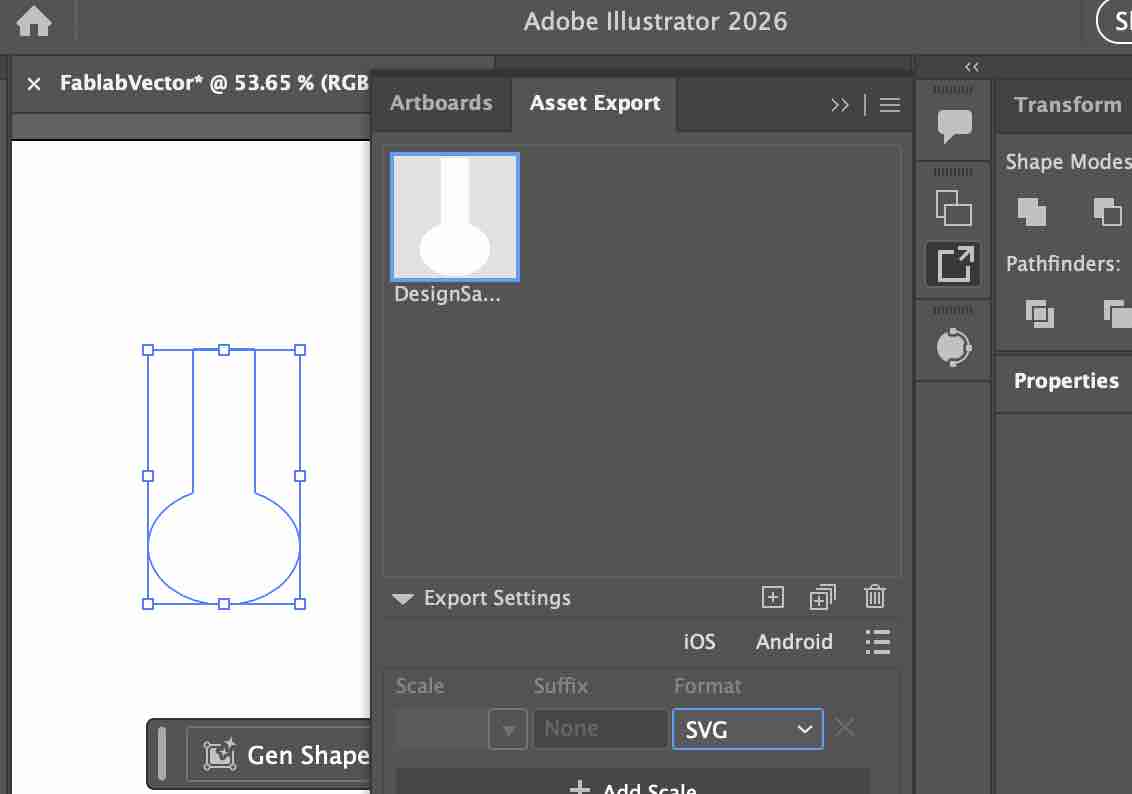This screenshot has width=1132, height=794.
Task: Open Asset Export panel options menu
Action: 890,105
